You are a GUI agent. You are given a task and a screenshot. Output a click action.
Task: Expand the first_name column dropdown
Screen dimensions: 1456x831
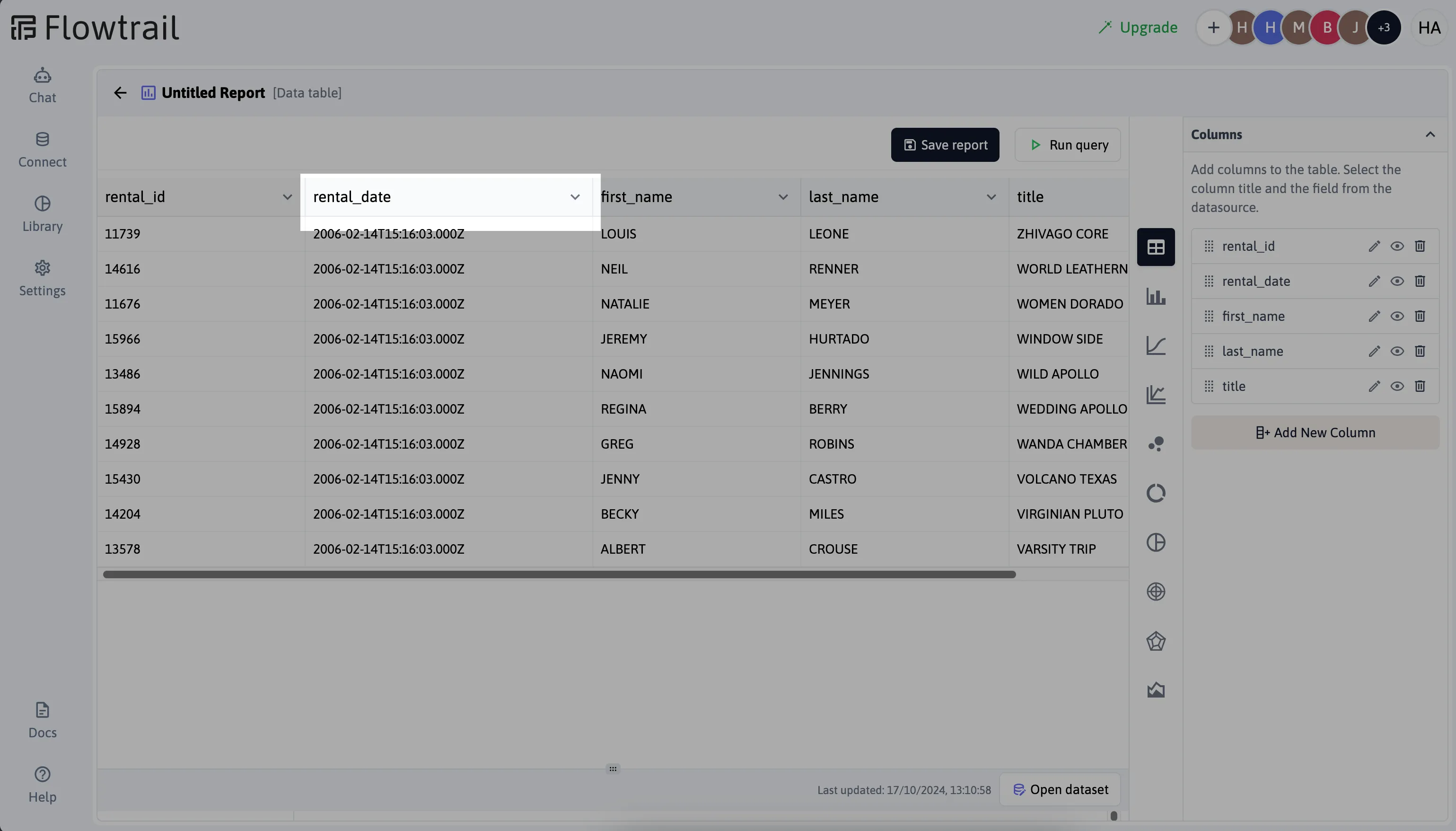(x=783, y=197)
